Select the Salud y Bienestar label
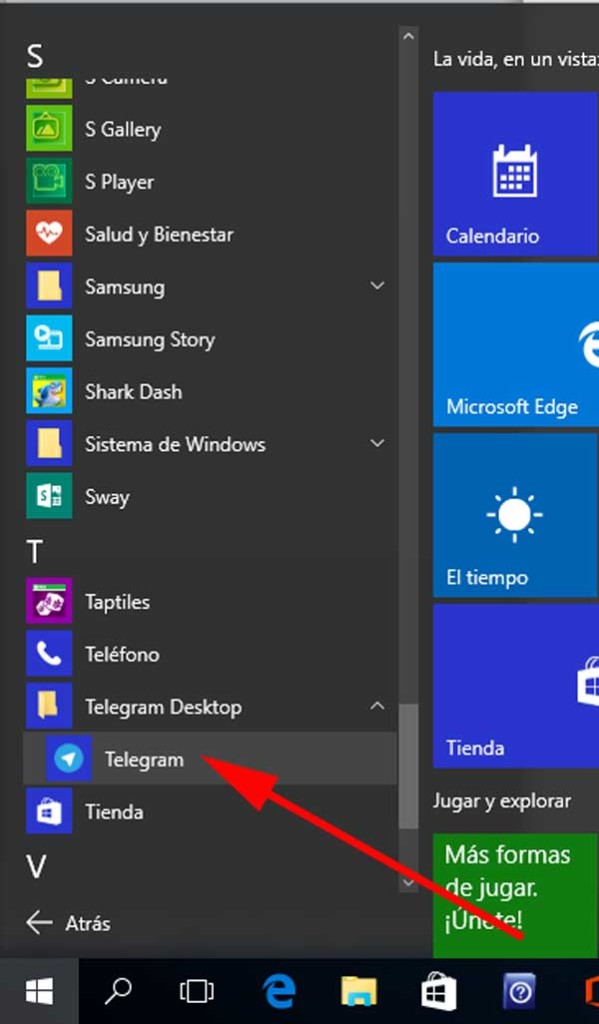Screen dimensions: 599x1024 pyautogui.click(x=159, y=234)
